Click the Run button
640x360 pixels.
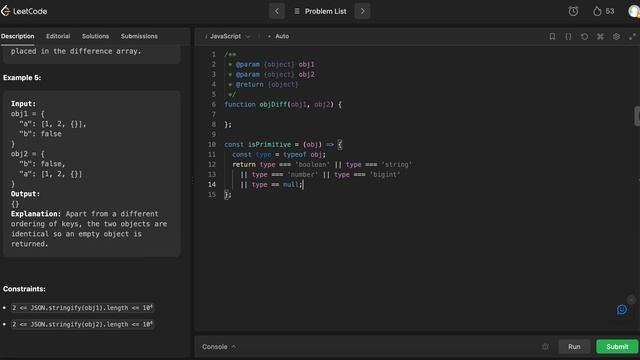point(574,347)
